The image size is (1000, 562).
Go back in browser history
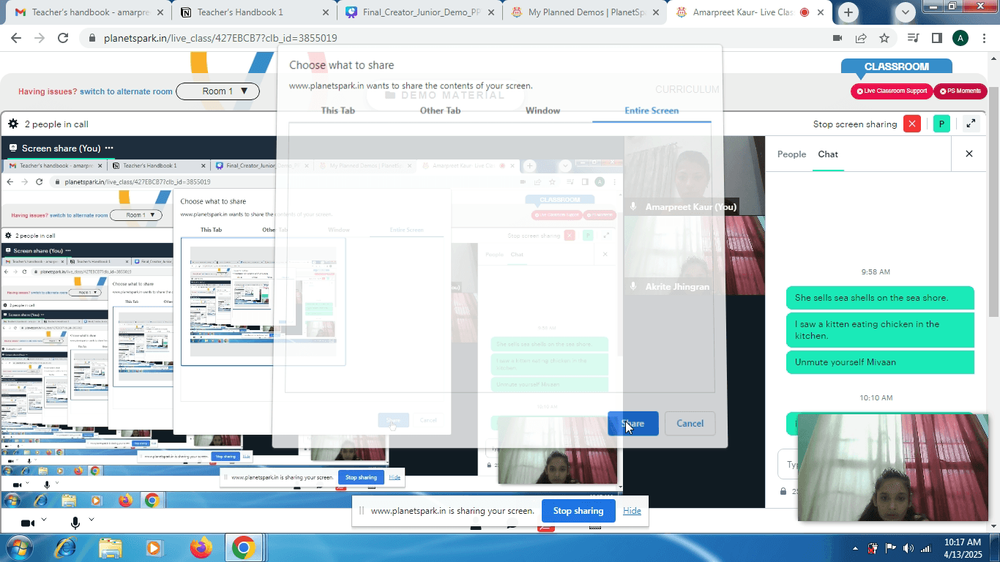16,38
